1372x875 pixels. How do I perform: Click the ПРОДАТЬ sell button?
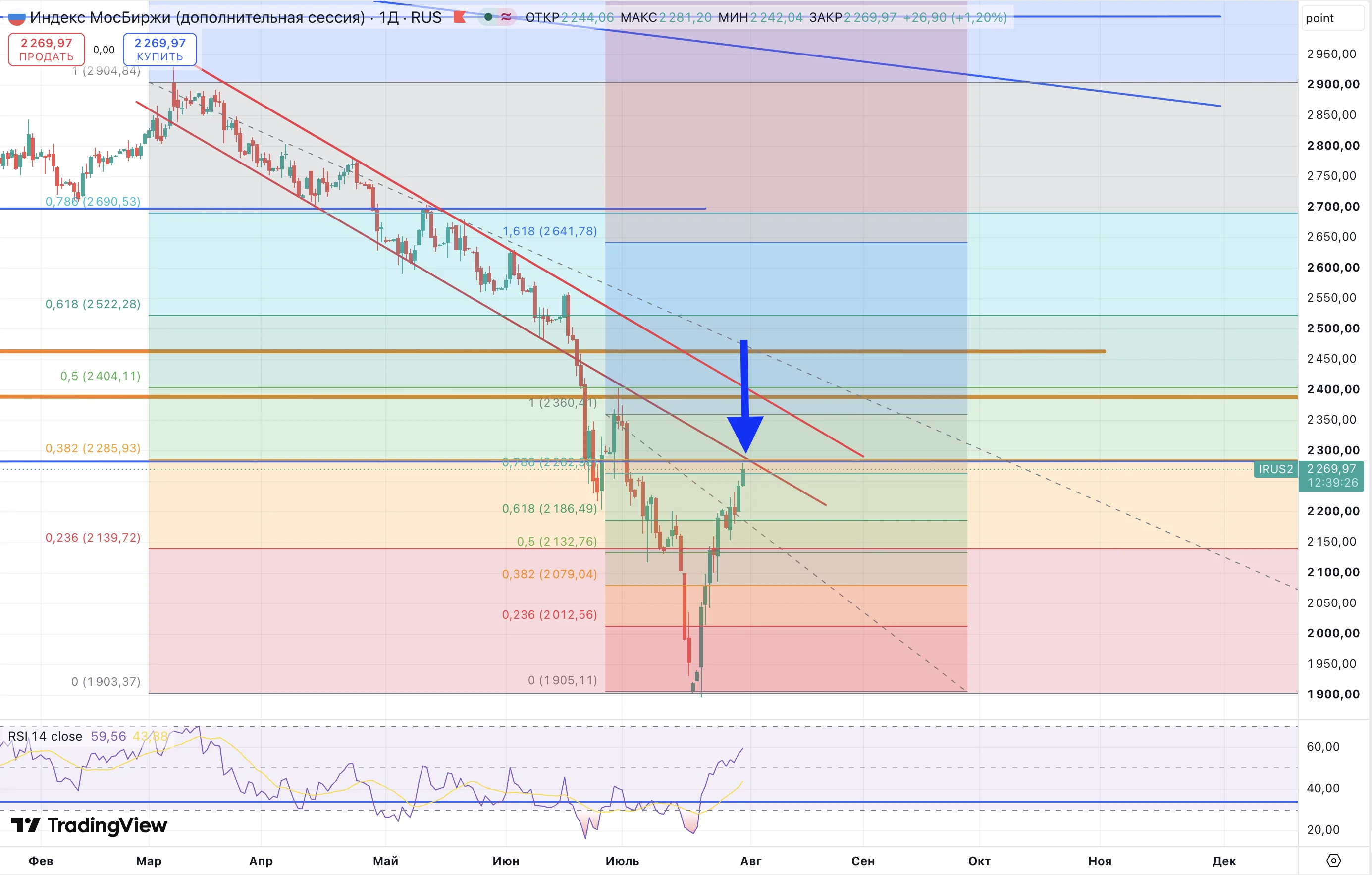tap(47, 50)
